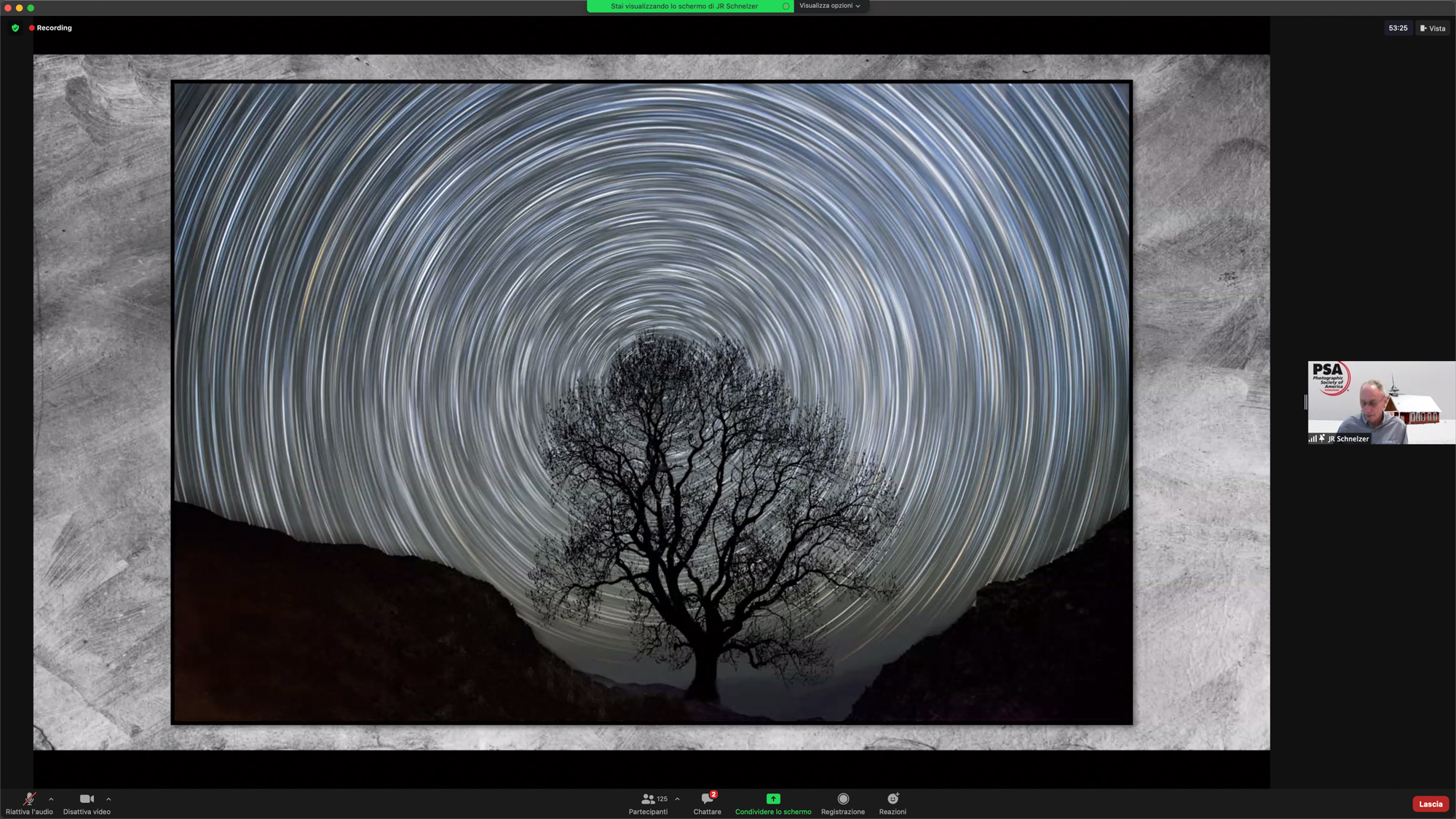Click Condividere lo schermo green icon
The image size is (1456, 819).
pyautogui.click(x=773, y=799)
